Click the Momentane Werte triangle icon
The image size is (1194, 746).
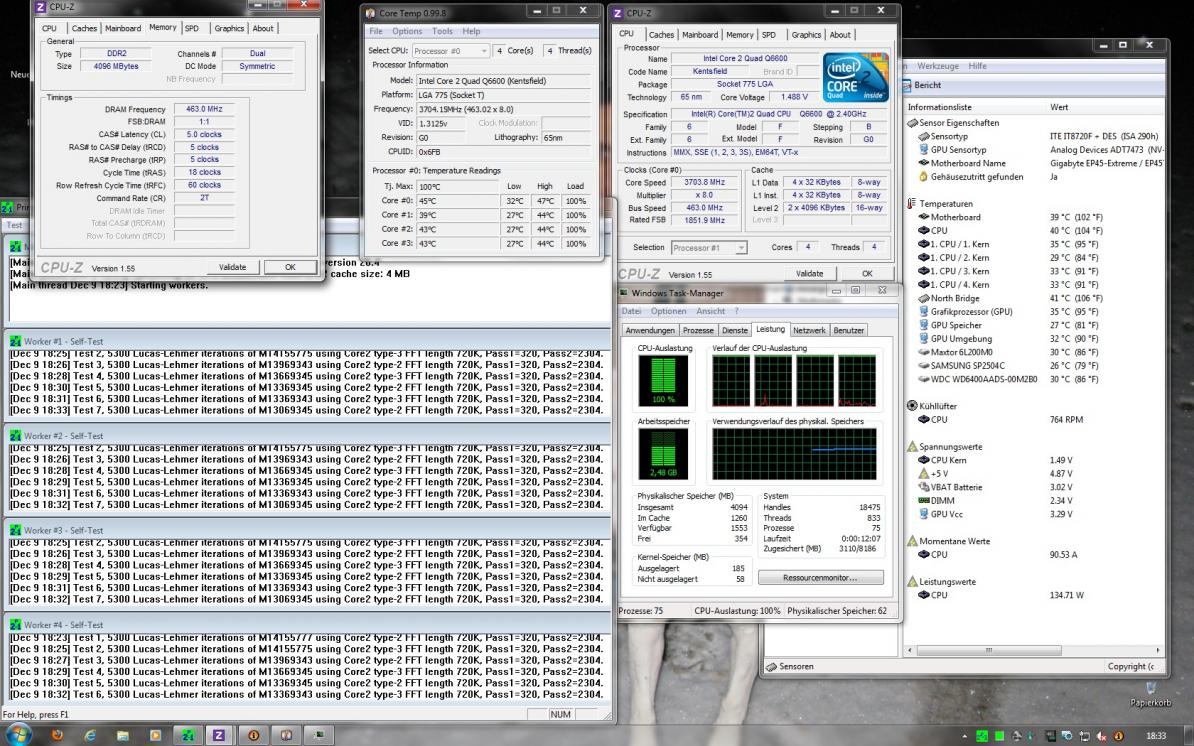tap(912, 540)
